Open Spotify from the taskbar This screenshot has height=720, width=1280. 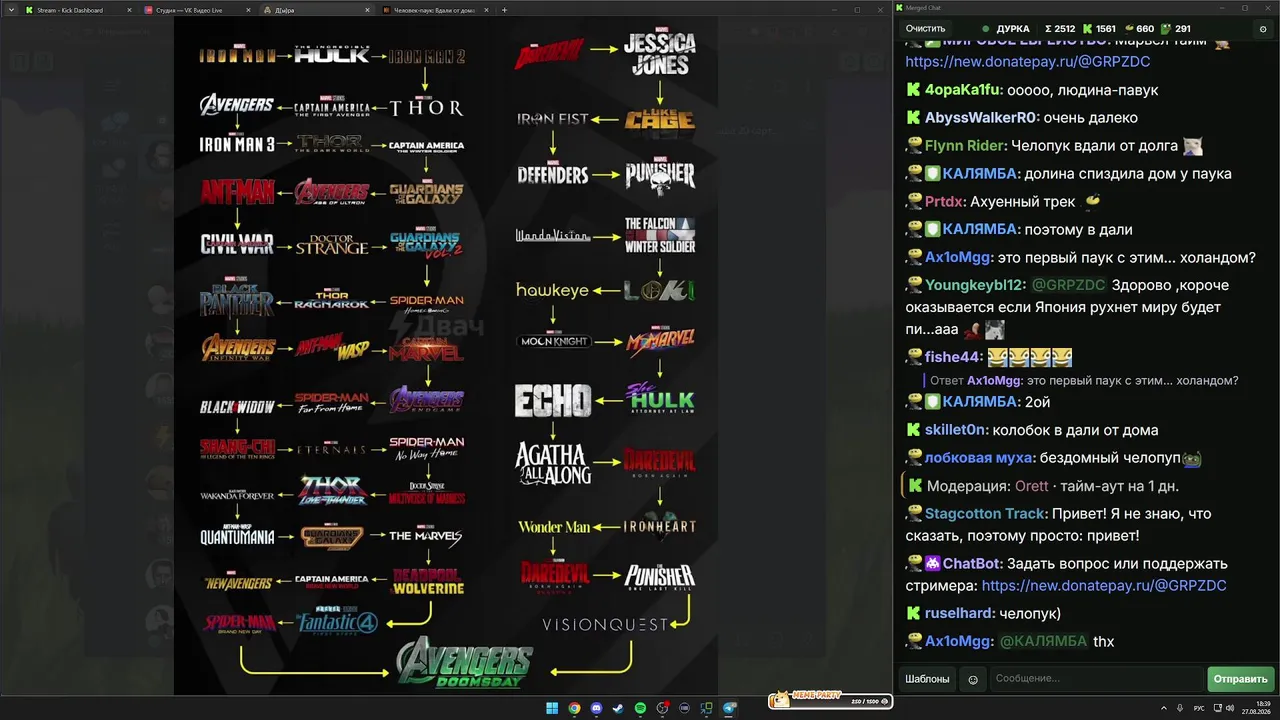pos(640,709)
